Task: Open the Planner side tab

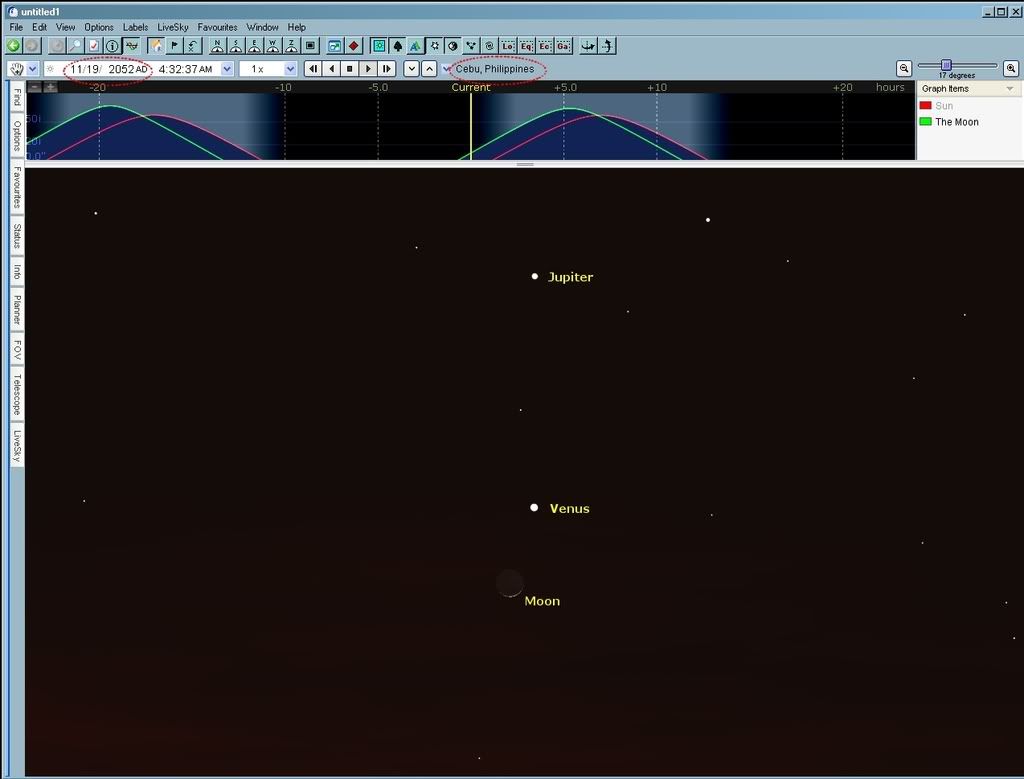Action: pos(17,310)
